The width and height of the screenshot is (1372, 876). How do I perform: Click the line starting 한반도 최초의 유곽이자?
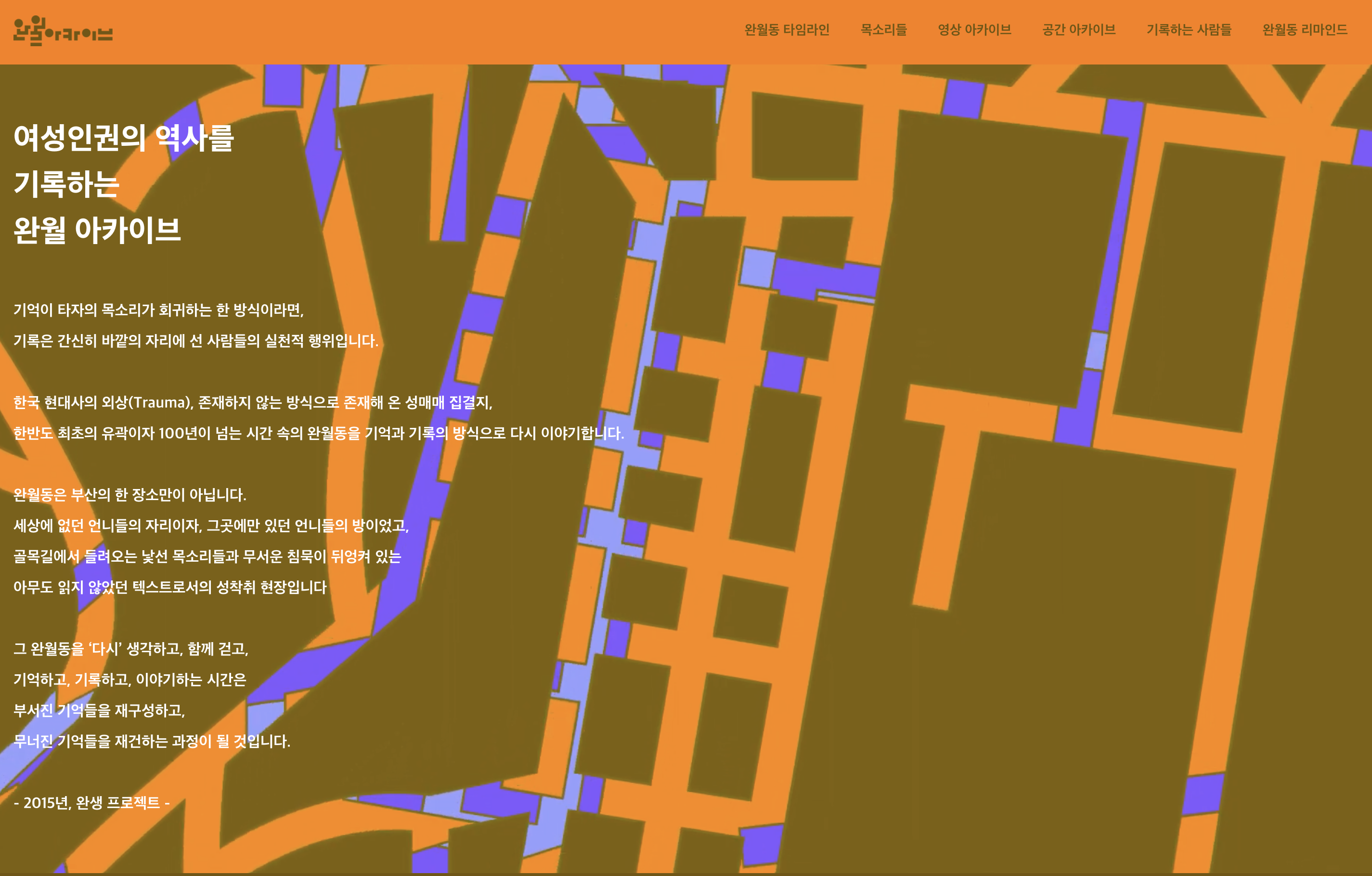tap(318, 433)
